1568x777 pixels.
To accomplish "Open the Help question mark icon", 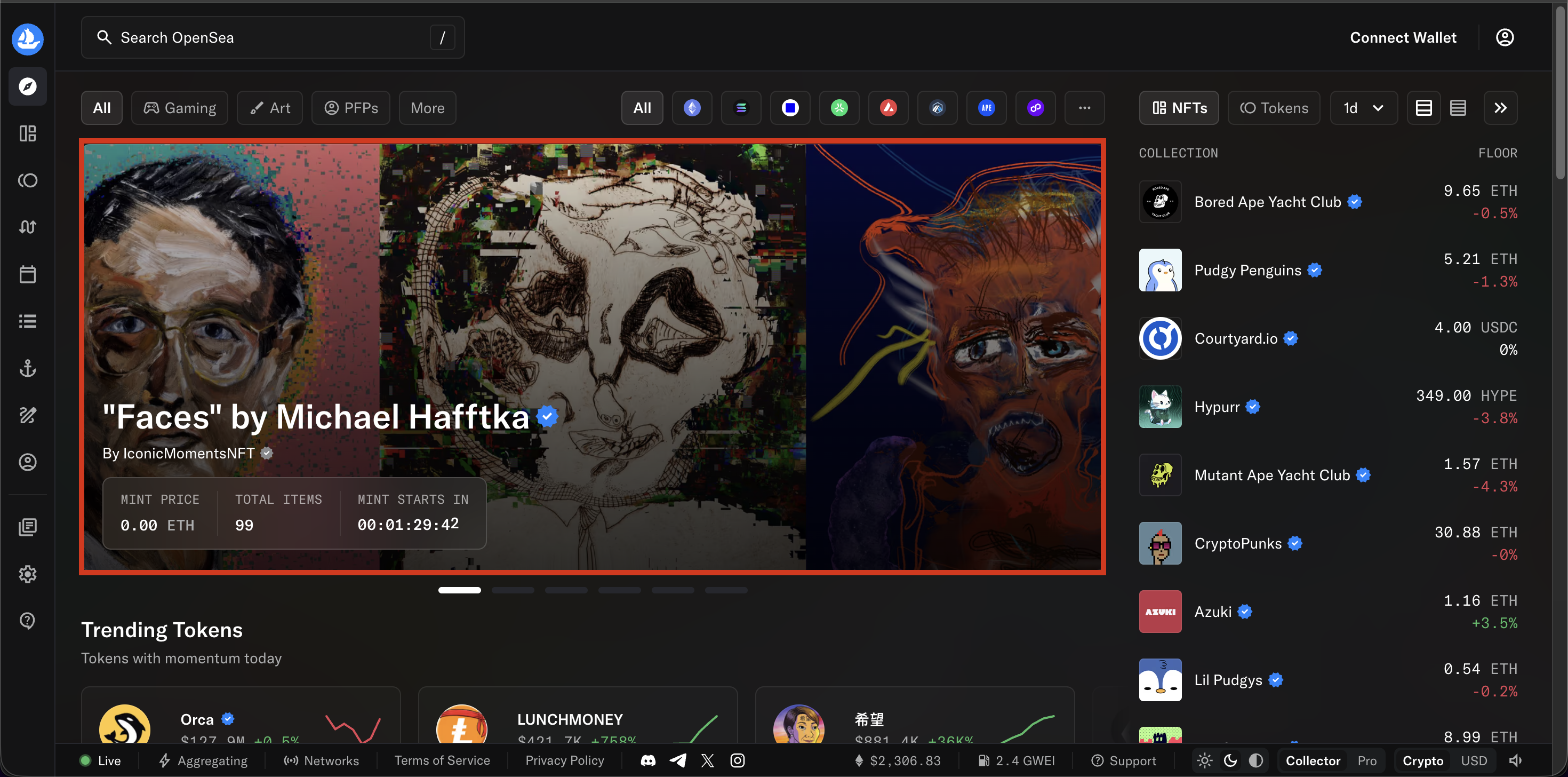I will 27,621.
